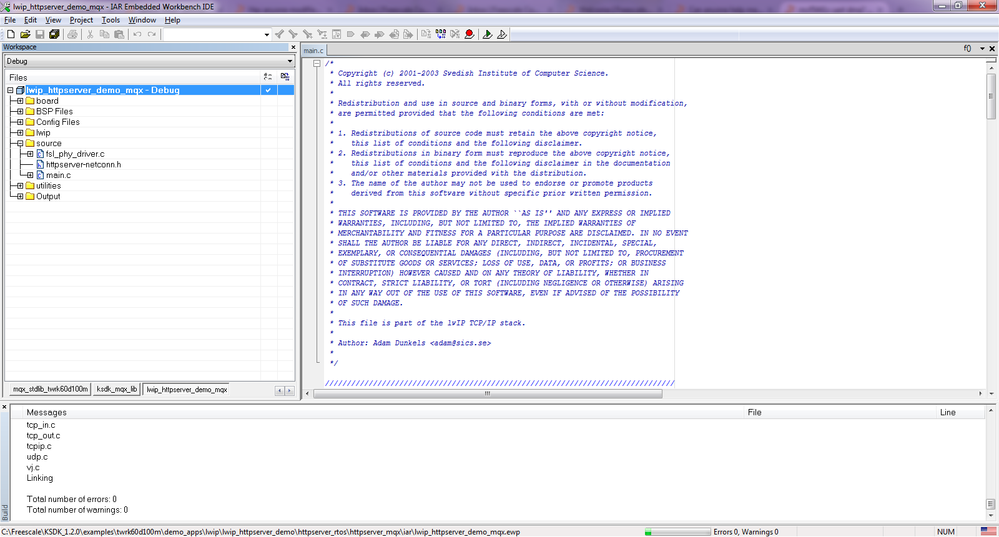
Task: Create a new document with the New icon
Action: click(11, 34)
